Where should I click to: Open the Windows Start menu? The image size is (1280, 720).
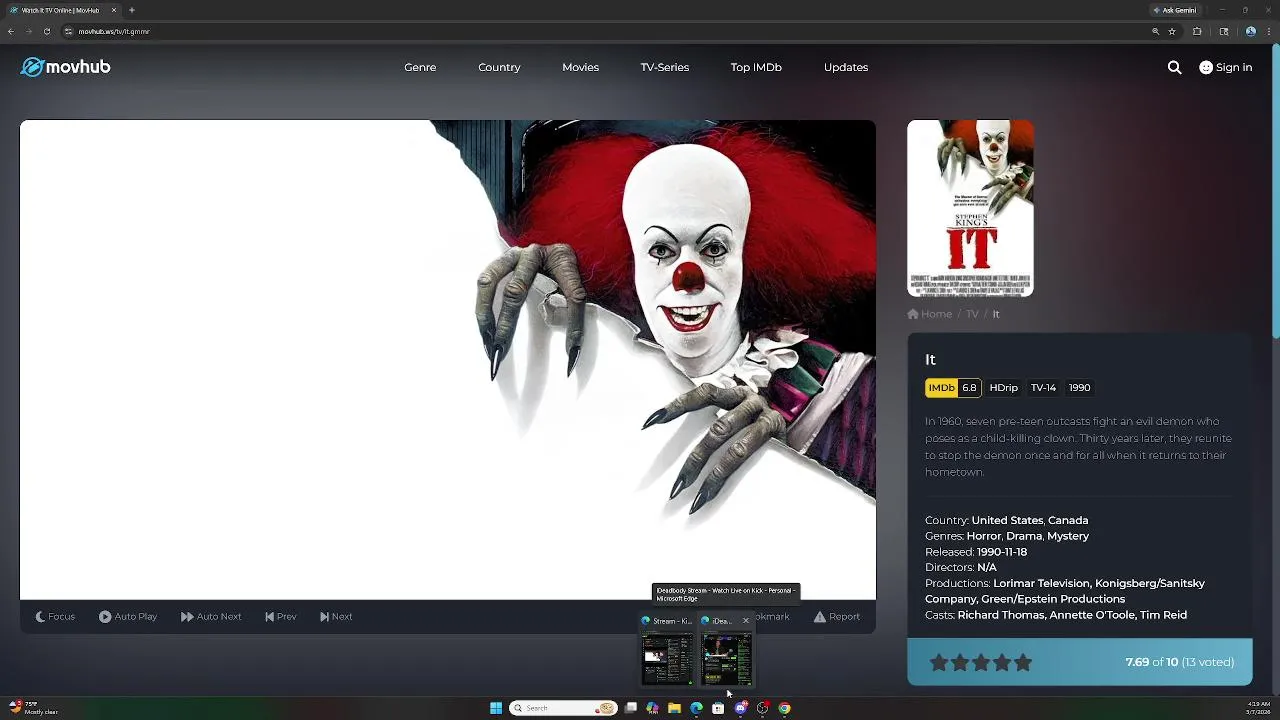[496, 708]
